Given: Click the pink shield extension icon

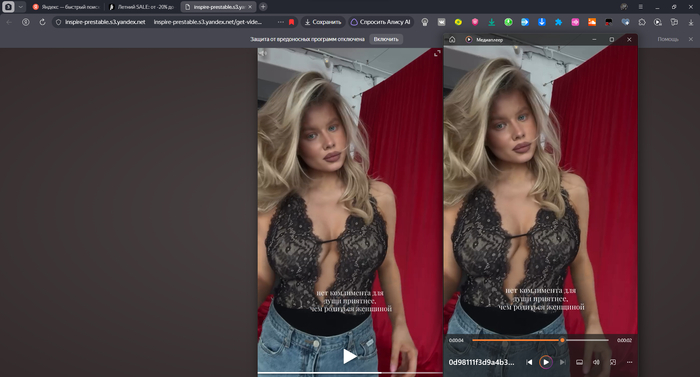Looking at the screenshot, I should (475, 22).
